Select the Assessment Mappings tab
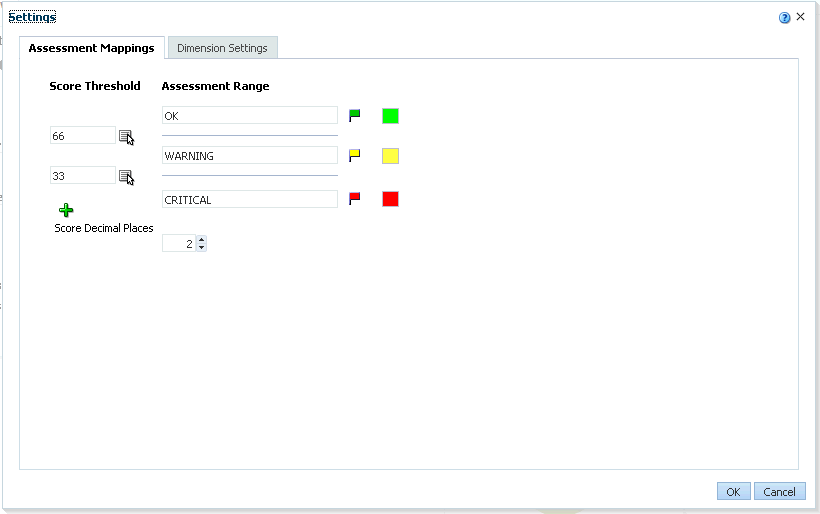The width and height of the screenshot is (820, 514). [x=91, y=48]
